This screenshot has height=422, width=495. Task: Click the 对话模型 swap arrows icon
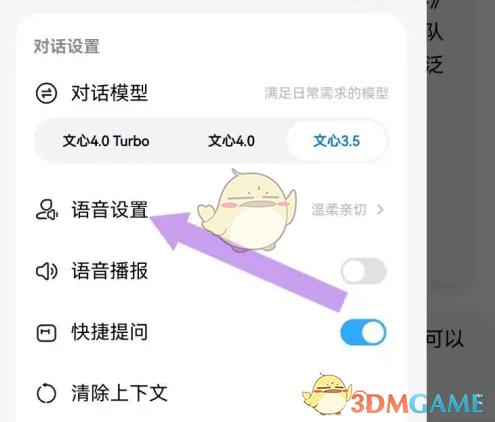[x=46, y=93]
